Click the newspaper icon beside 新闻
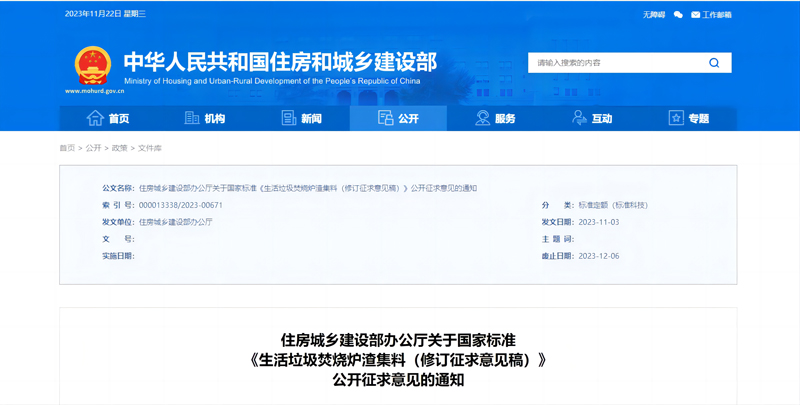This screenshot has width=800, height=405. point(288,118)
